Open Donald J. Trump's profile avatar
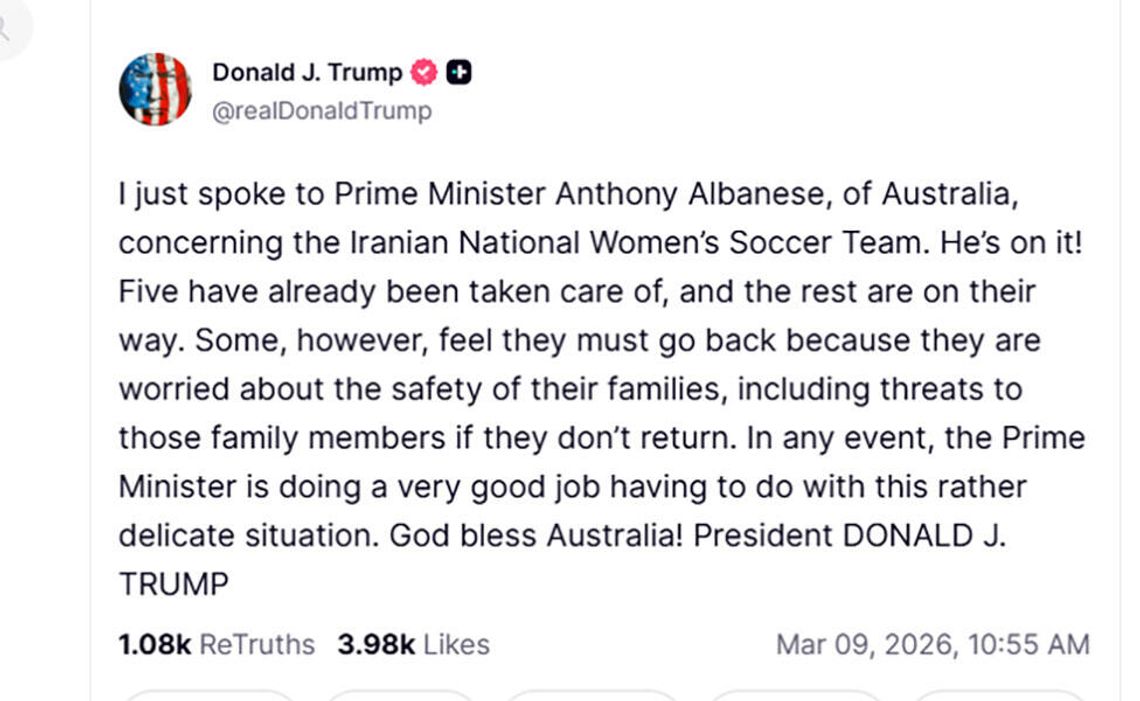 pyautogui.click(x=155, y=88)
